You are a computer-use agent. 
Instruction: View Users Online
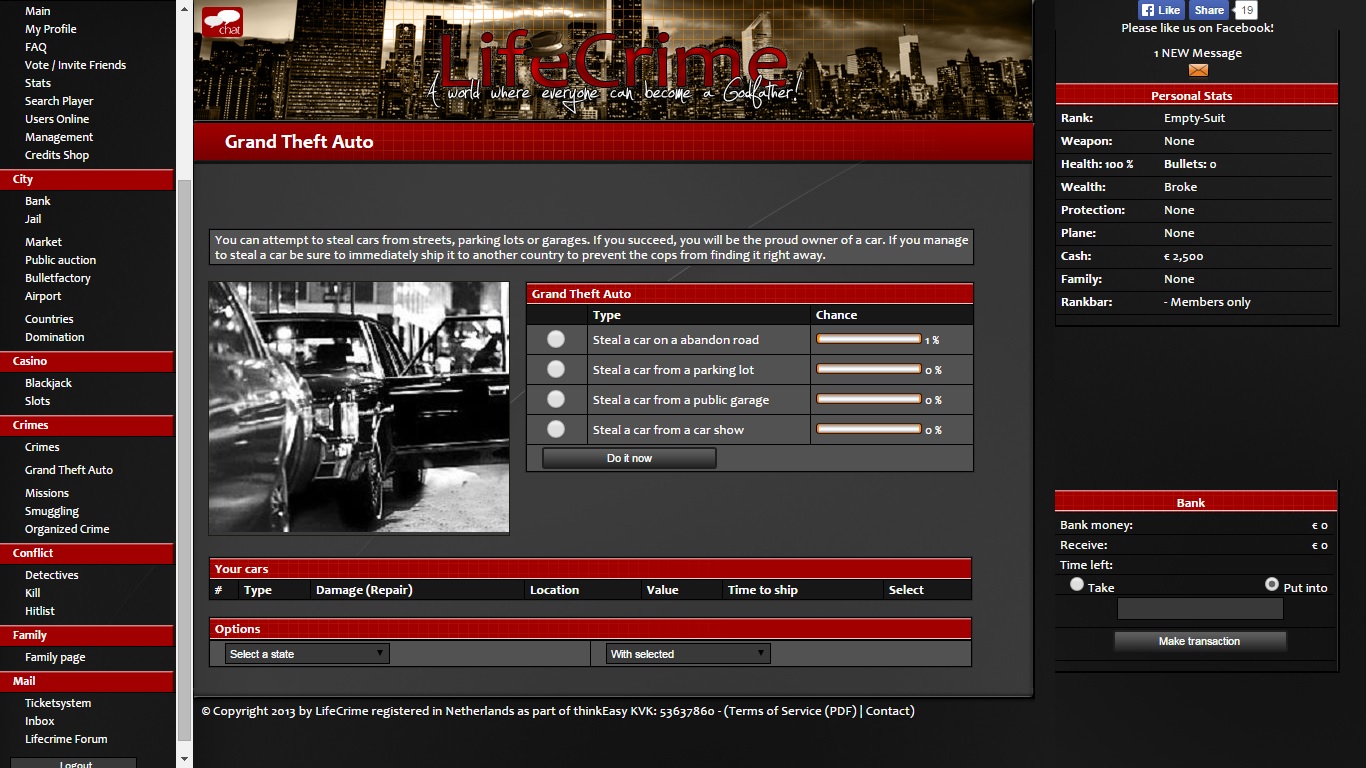click(57, 119)
